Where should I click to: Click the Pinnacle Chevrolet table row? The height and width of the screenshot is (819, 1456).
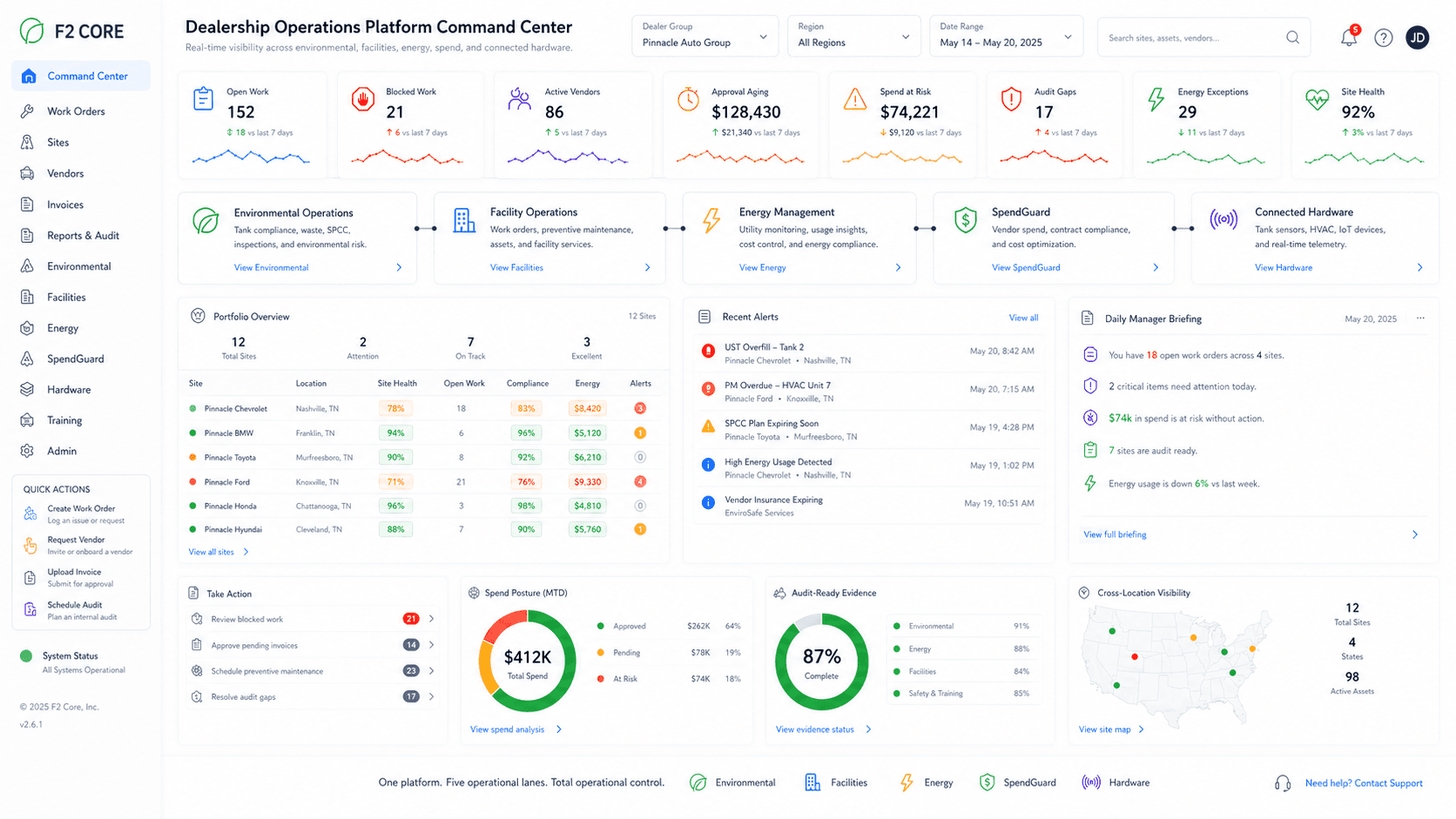click(422, 408)
